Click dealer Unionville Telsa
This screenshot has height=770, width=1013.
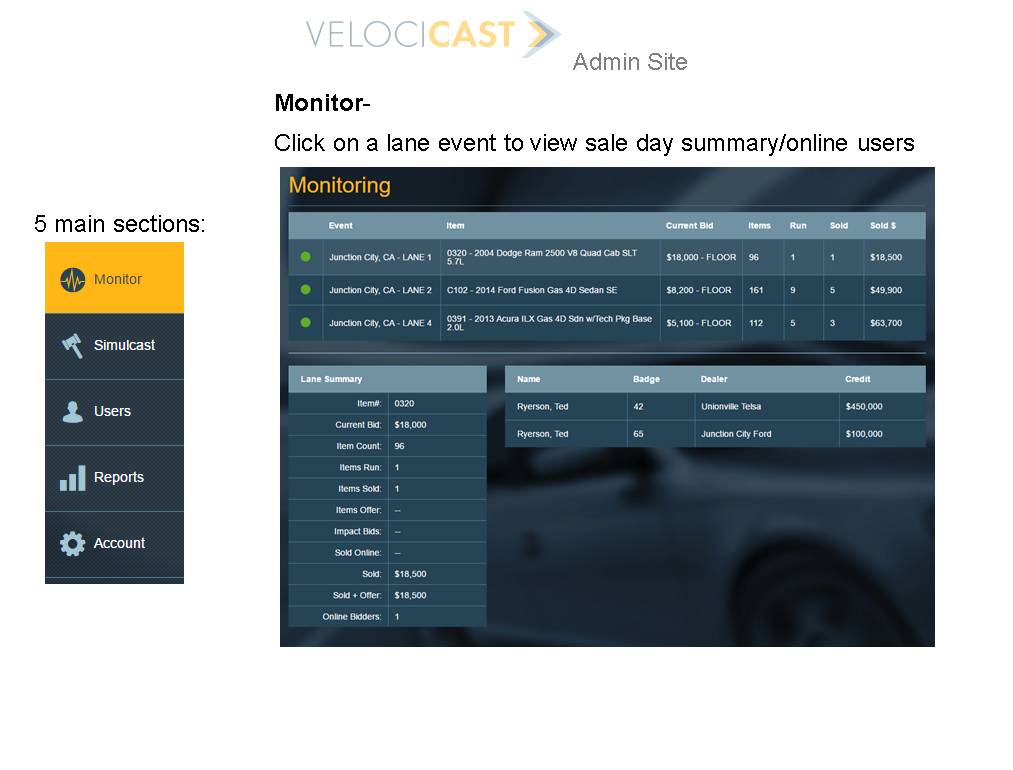(731, 406)
